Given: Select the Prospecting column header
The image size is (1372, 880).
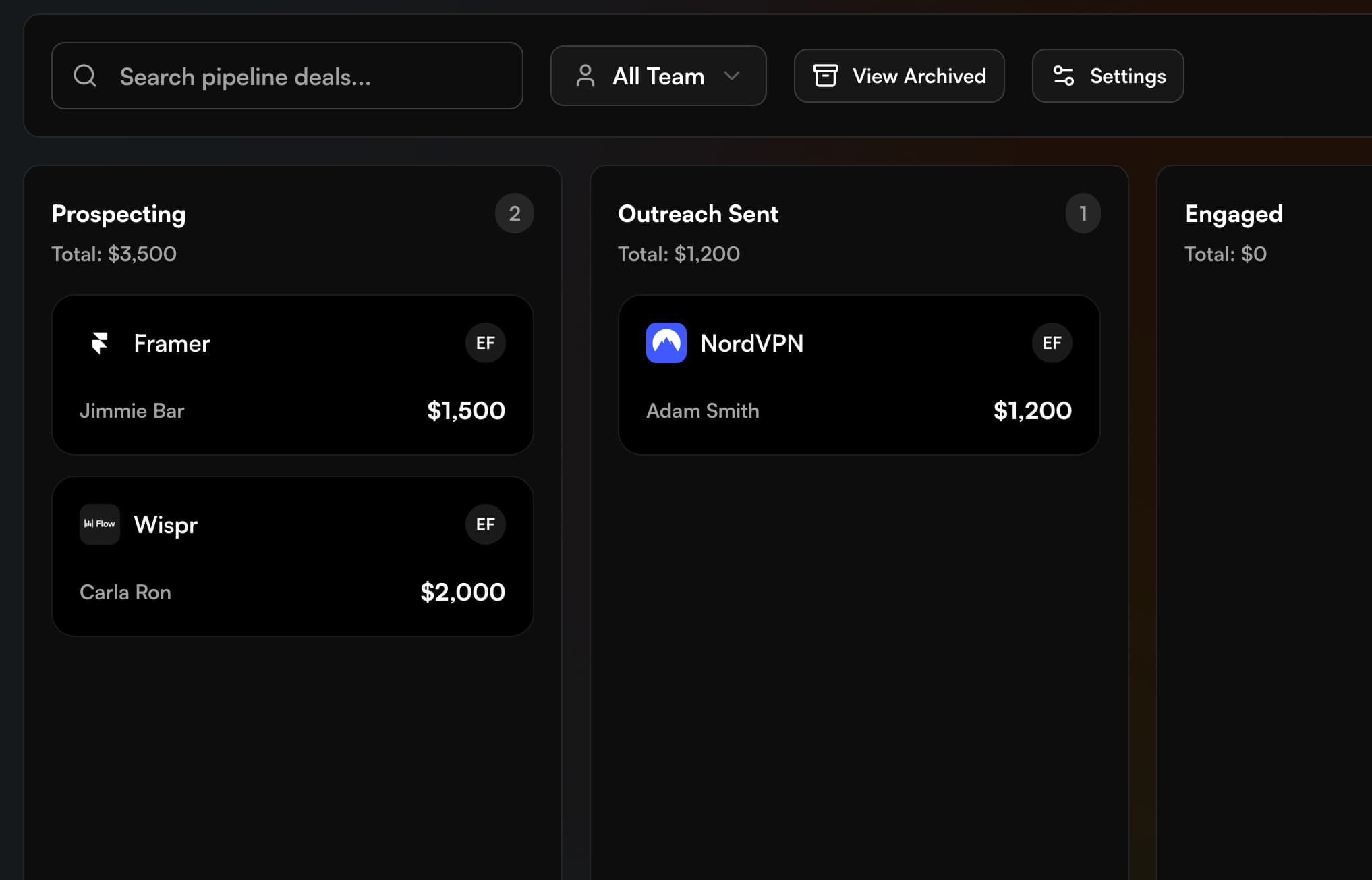Looking at the screenshot, I should coord(119,214).
